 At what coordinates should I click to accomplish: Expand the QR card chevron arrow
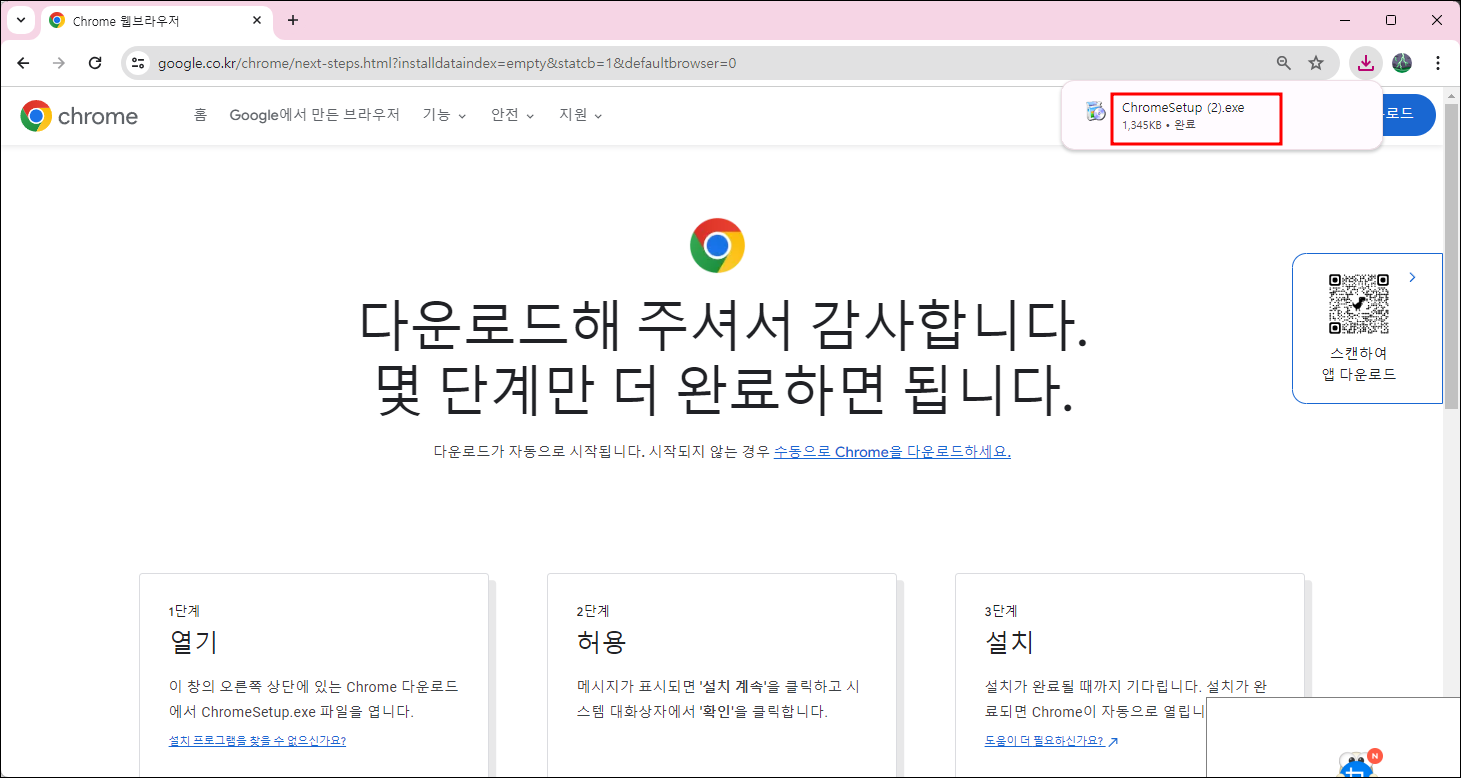1412,277
